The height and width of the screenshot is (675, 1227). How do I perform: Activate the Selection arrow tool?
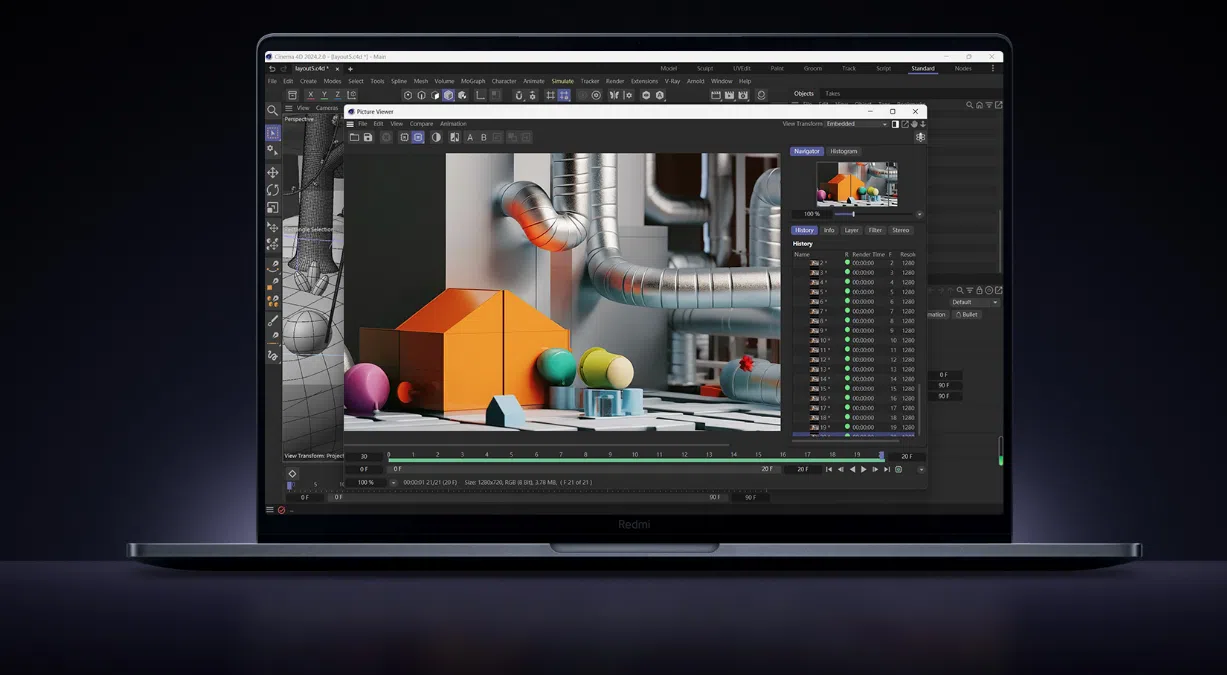tap(273, 133)
